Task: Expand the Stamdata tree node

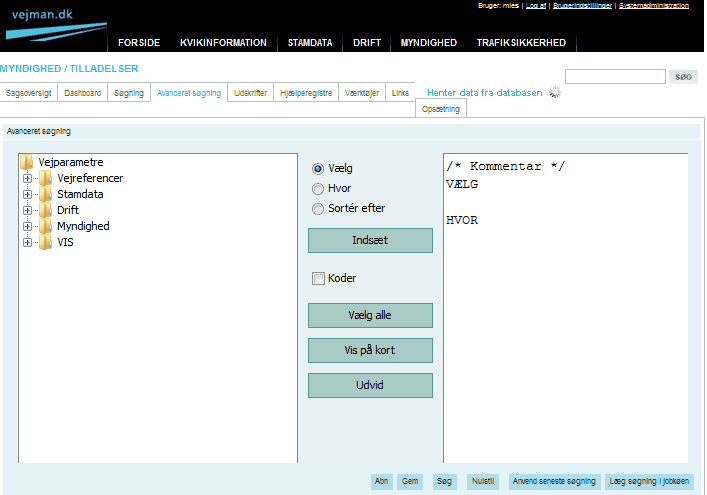Action: pos(27,194)
